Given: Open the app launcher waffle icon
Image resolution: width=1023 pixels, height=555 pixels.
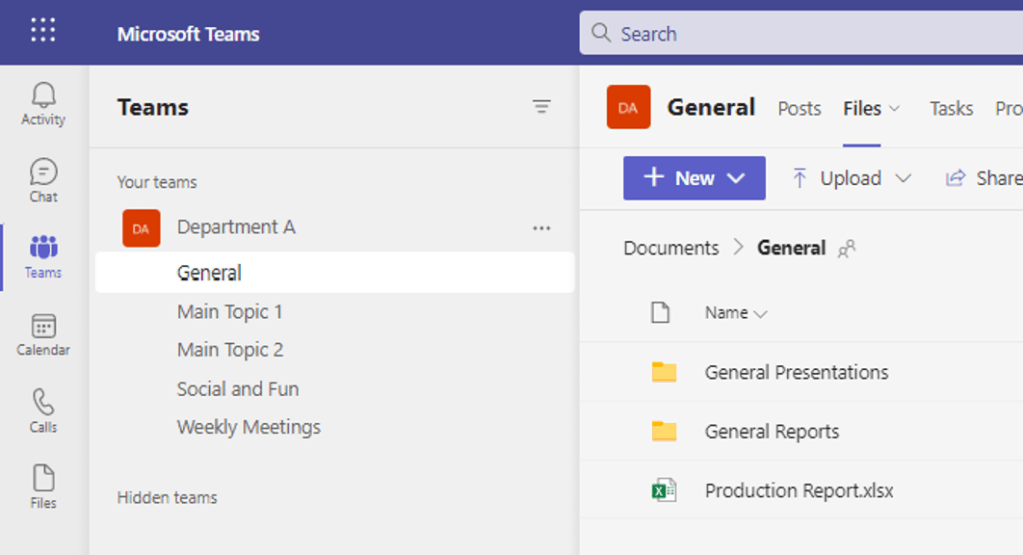Looking at the screenshot, I should 43,31.
